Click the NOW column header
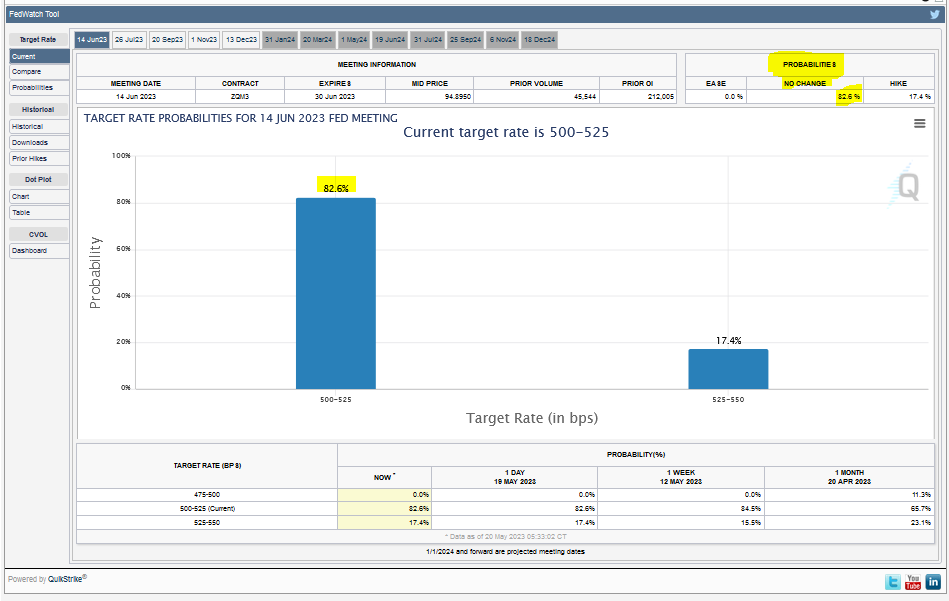The width and height of the screenshot is (949, 601). (384, 477)
